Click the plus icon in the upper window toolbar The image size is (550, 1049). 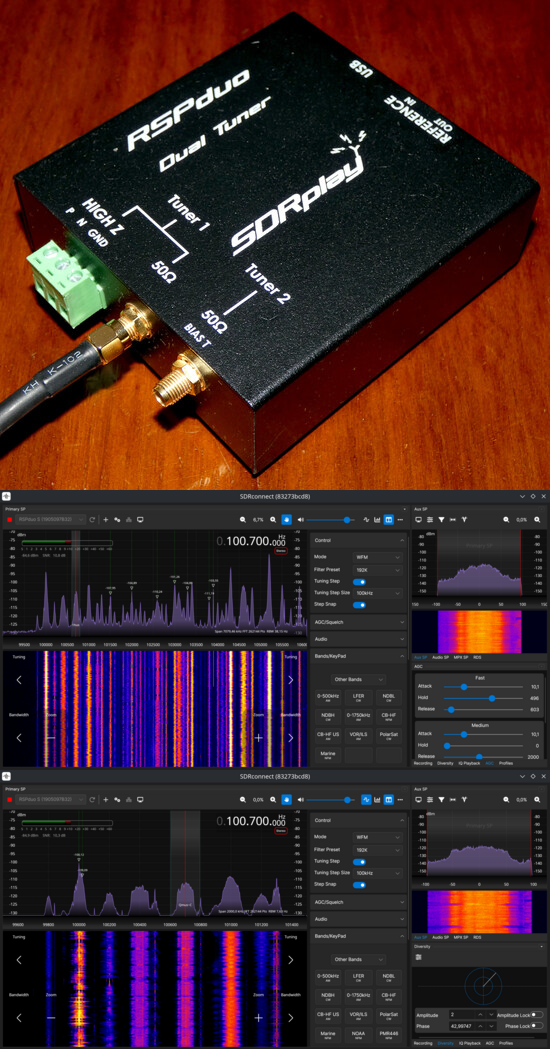[x=105, y=519]
